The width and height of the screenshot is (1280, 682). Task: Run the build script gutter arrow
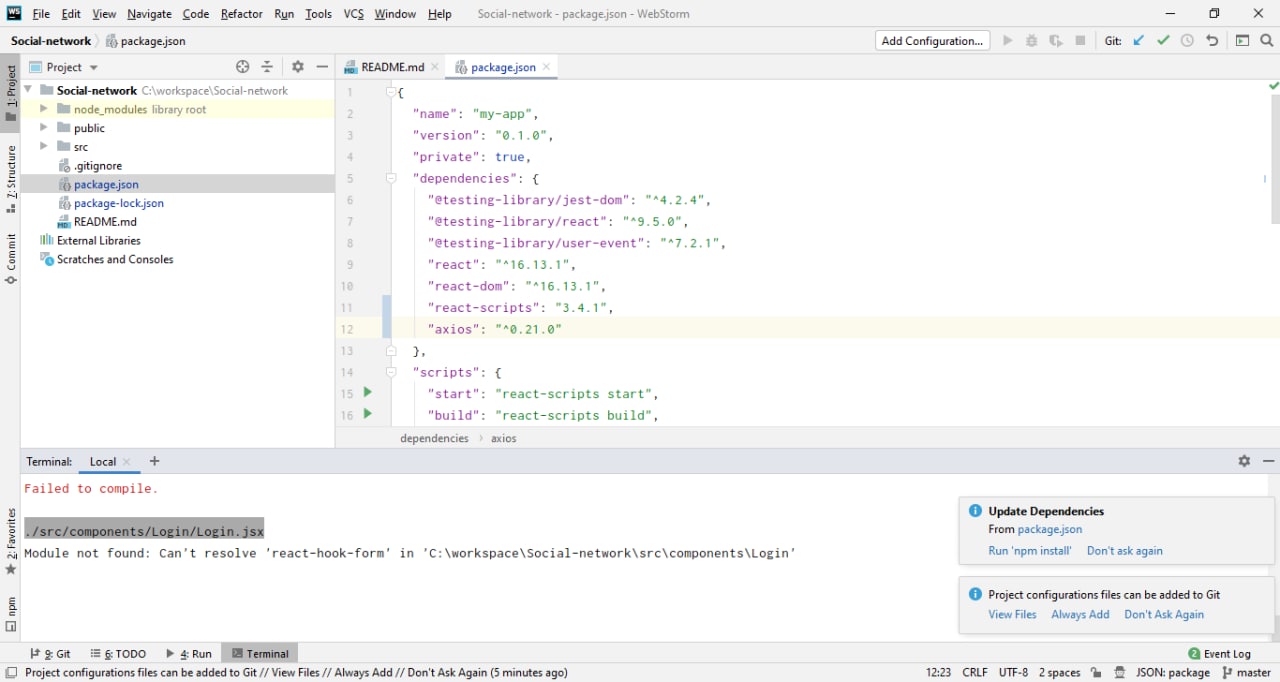[x=367, y=414]
